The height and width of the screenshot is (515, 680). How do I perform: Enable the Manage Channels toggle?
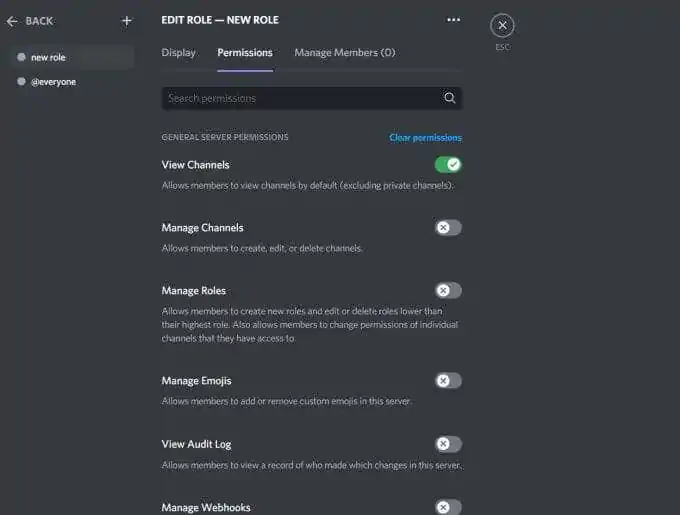tap(448, 228)
